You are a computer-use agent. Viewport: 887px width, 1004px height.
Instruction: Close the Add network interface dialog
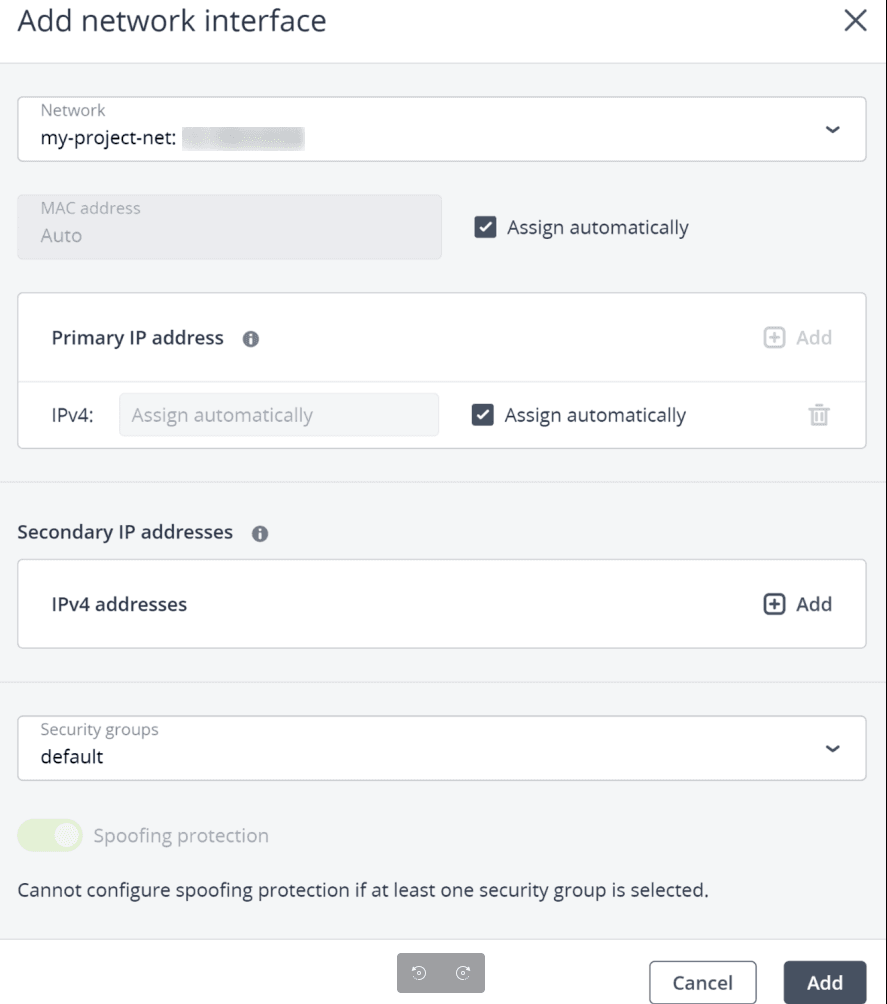click(x=855, y=21)
